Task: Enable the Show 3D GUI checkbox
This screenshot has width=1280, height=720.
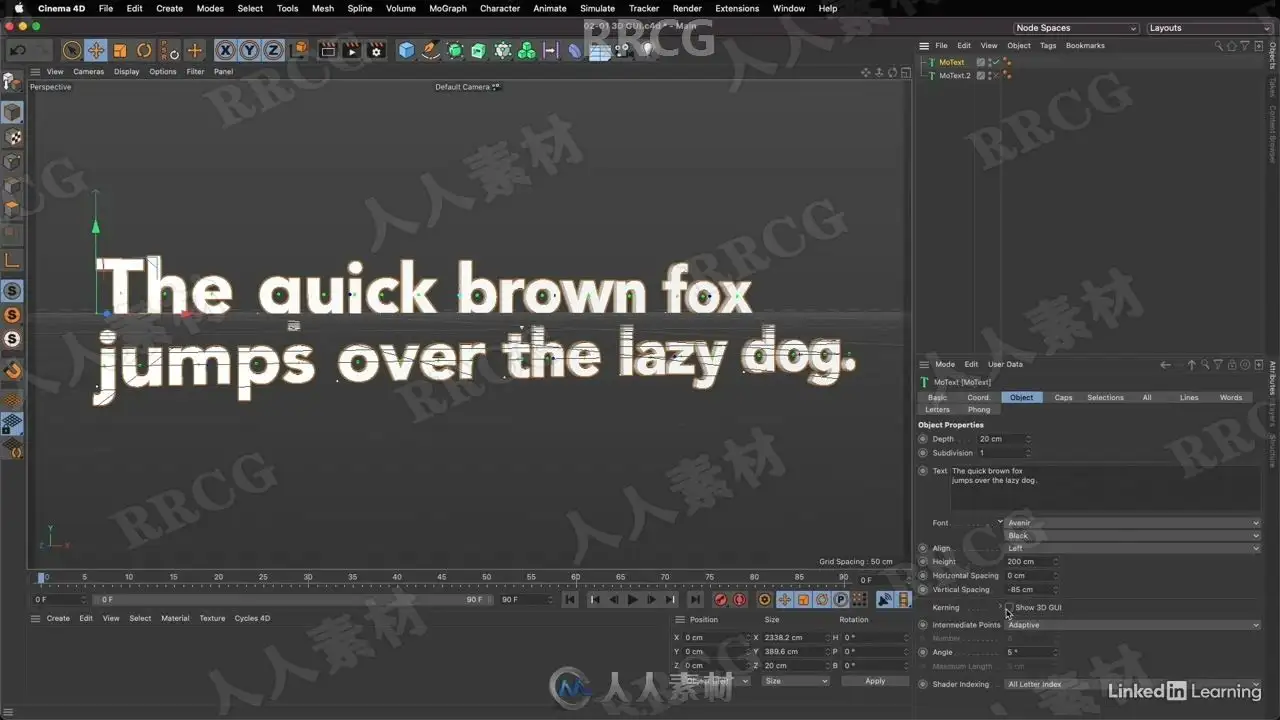Action: tap(1010, 608)
